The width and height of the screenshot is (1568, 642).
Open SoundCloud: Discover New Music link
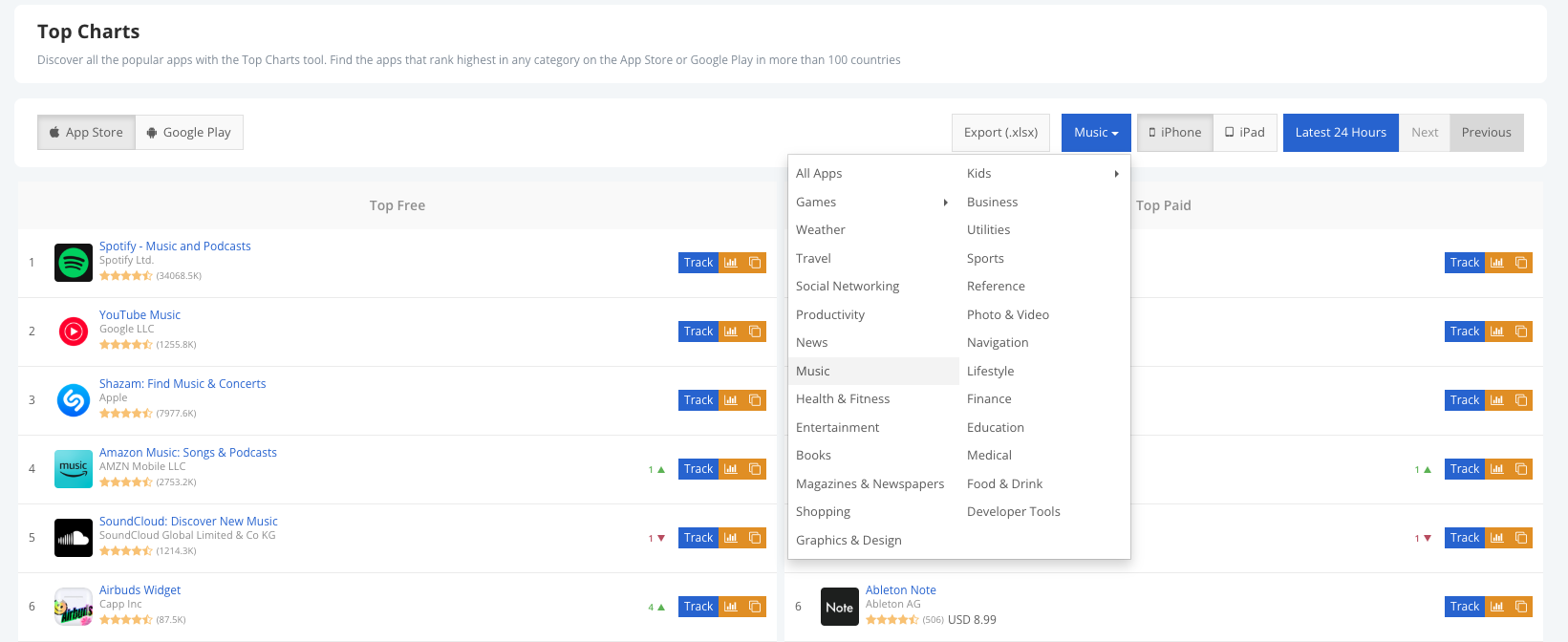pyautogui.click(x=188, y=521)
